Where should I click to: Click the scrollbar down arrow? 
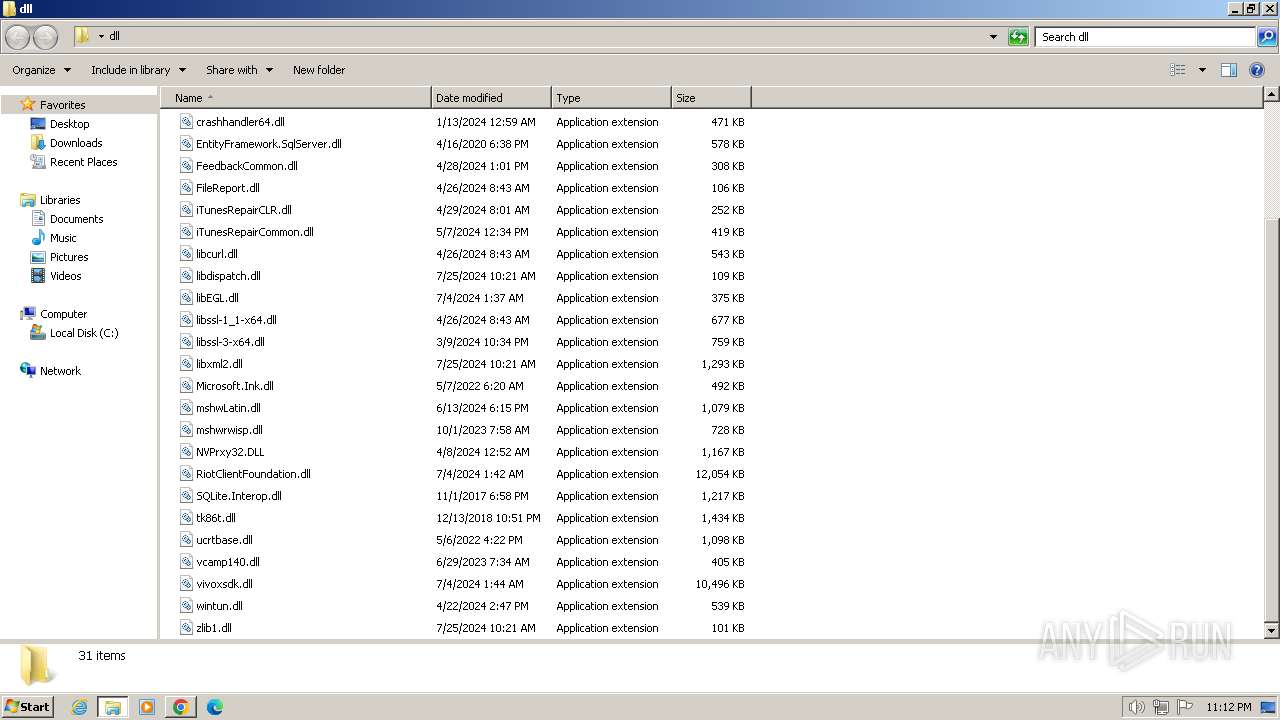1271,630
